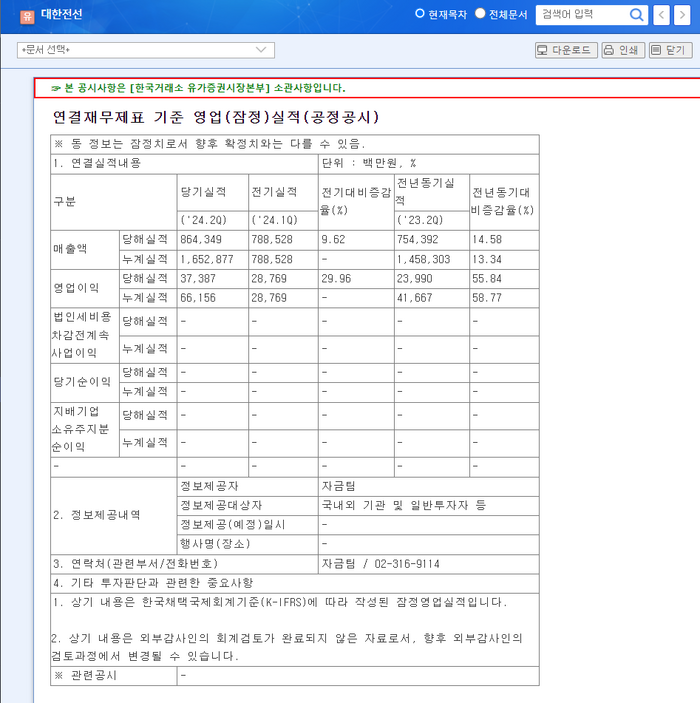This screenshot has height=703, width=700.
Task: Click 국내외 기관 및 일반투자자 등
Action: 404,506
